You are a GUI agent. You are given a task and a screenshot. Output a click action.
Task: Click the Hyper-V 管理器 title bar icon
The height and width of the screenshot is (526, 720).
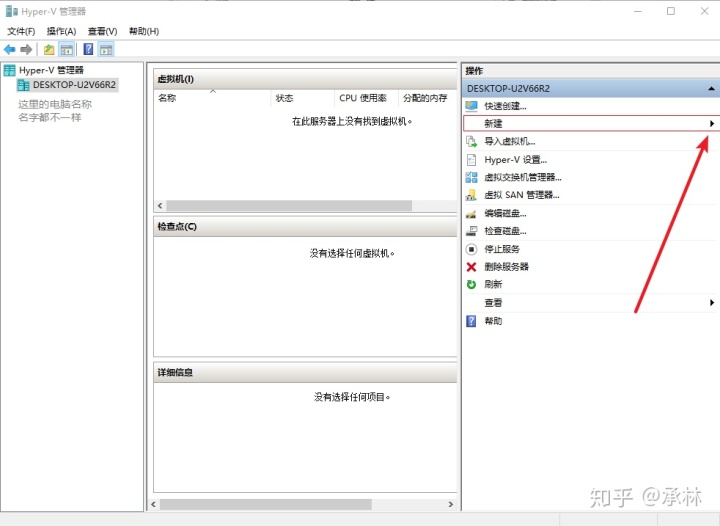pyautogui.click(x=11, y=11)
